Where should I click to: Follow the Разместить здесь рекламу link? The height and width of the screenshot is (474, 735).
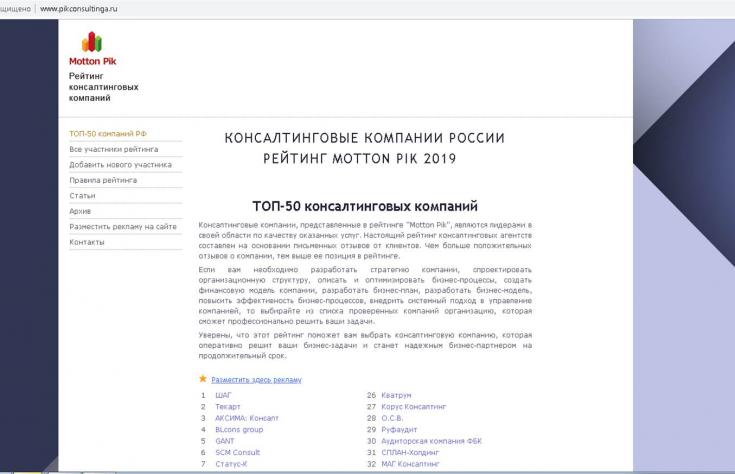[x=256, y=380]
